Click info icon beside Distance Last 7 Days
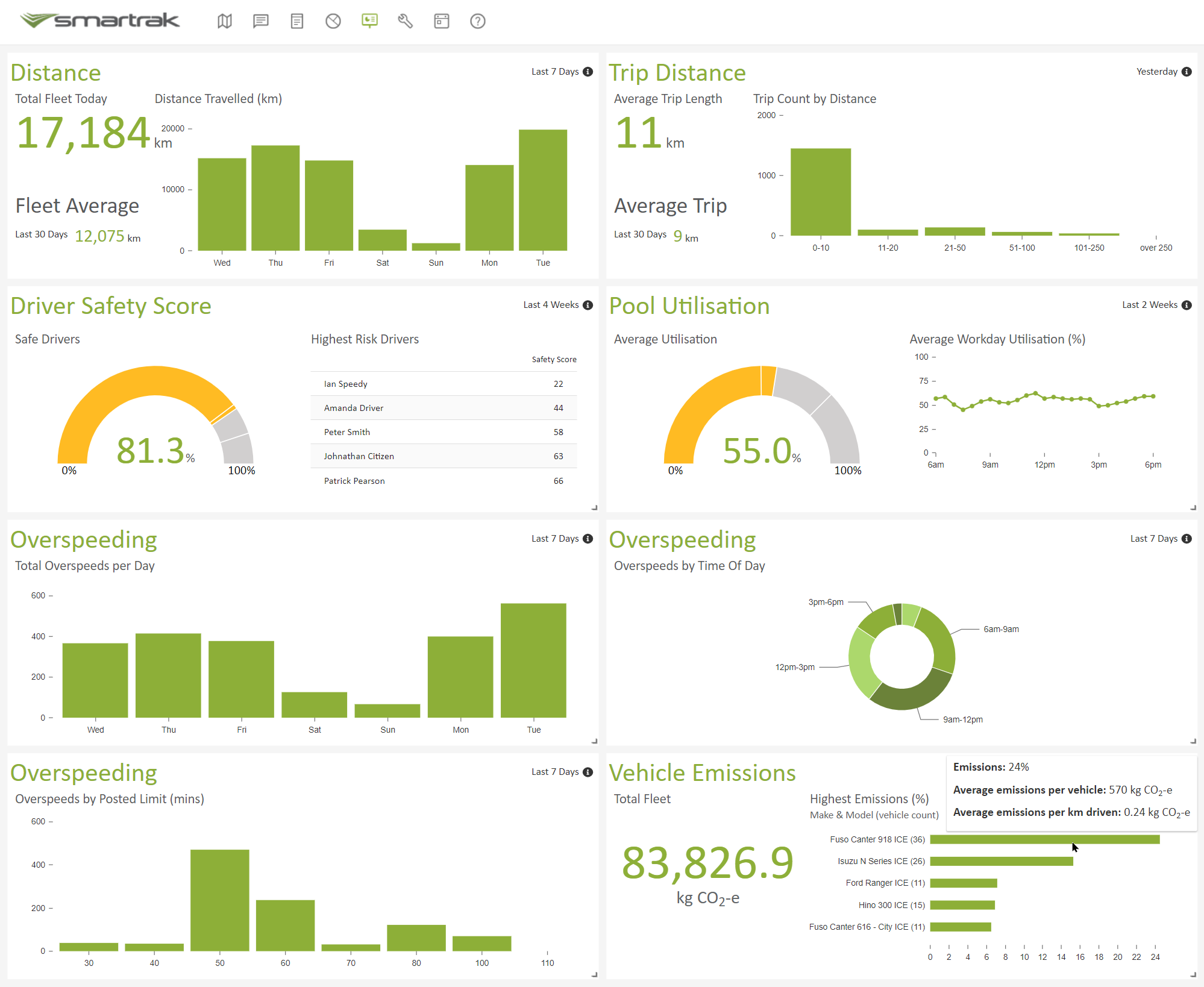1204x987 pixels. (588, 72)
